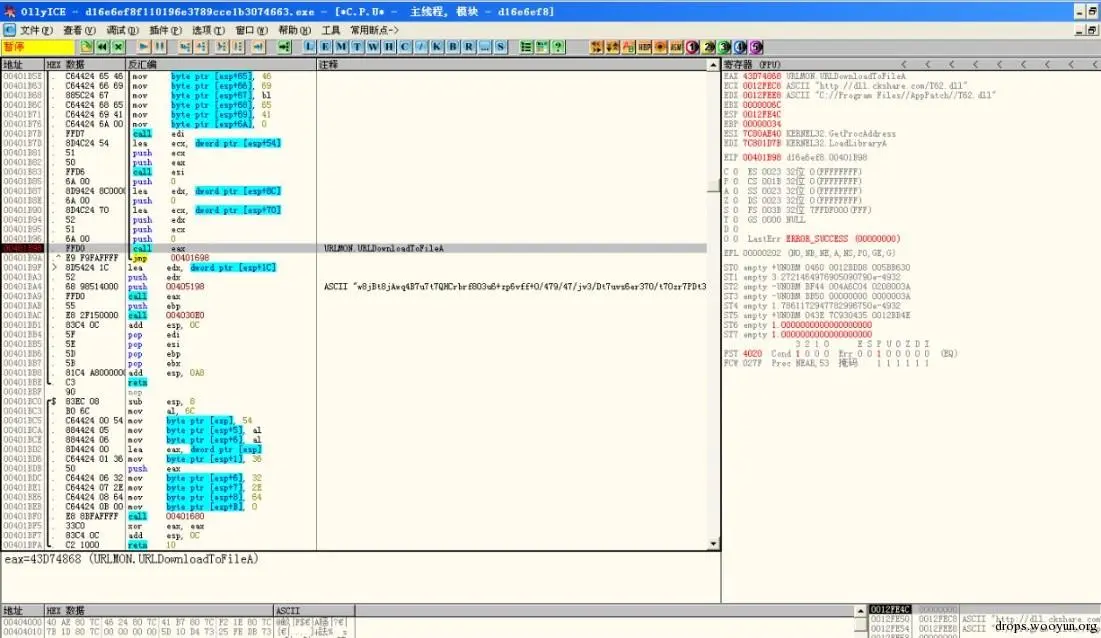Select EDI KERNEL32.LoadLibraryA register line
The width and height of the screenshot is (1101, 638).
(805, 143)
